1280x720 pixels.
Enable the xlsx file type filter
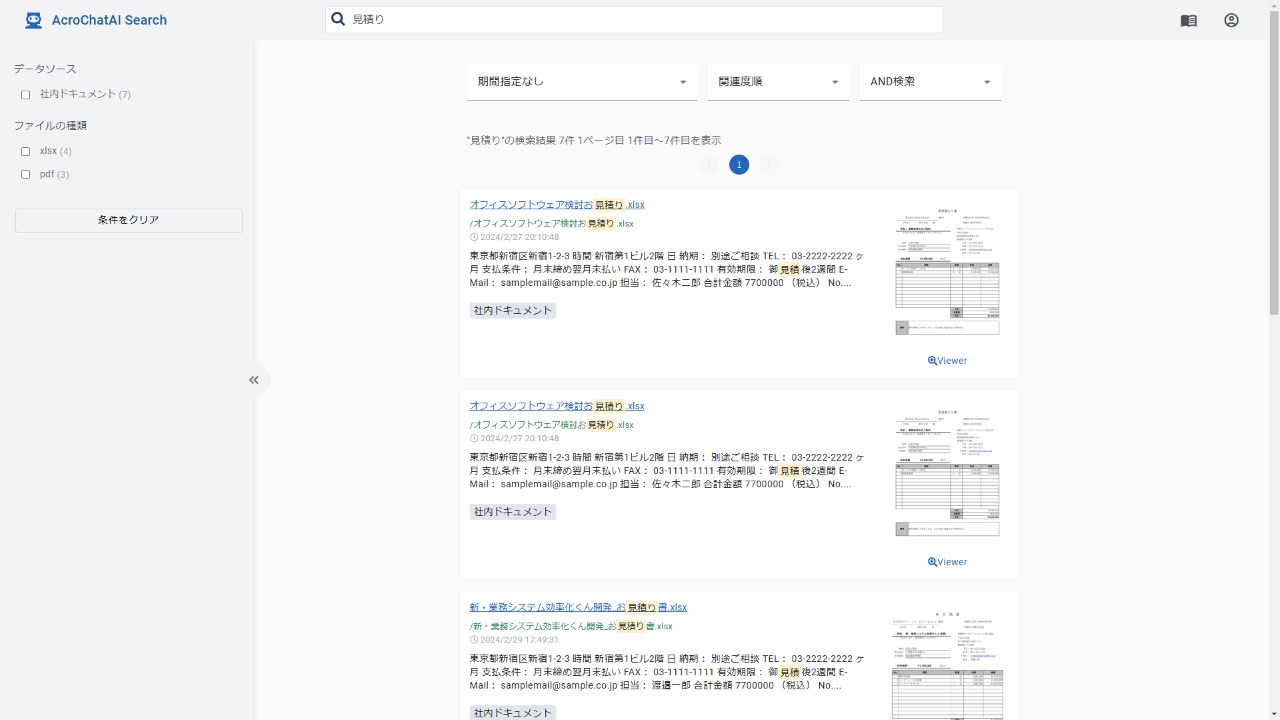tap(26, 152)
